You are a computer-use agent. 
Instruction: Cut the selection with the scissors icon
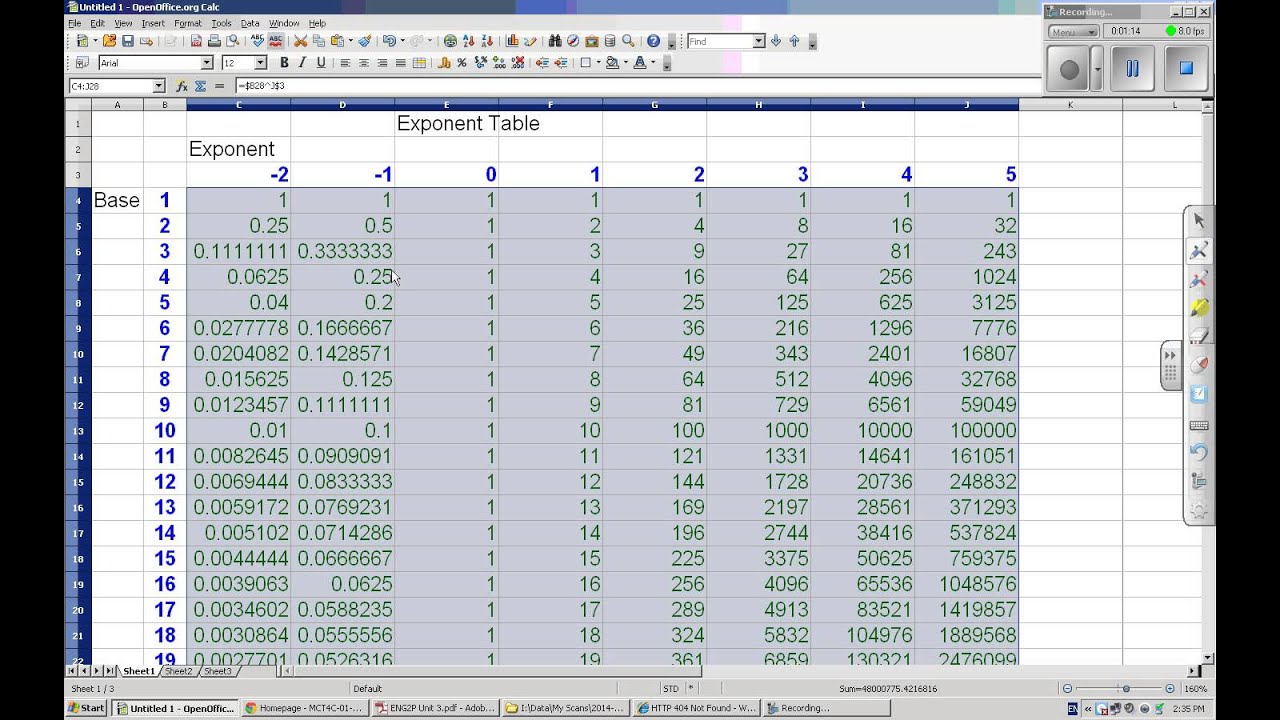click(301, 41)
